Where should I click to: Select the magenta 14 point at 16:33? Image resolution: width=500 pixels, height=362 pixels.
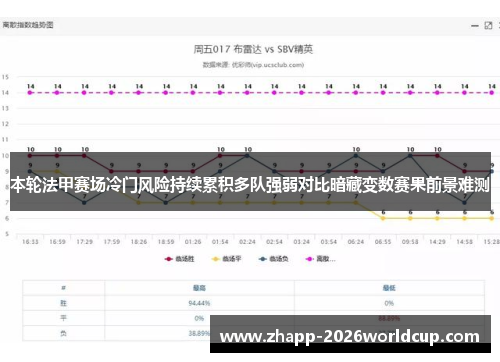(x=30, y=93)
